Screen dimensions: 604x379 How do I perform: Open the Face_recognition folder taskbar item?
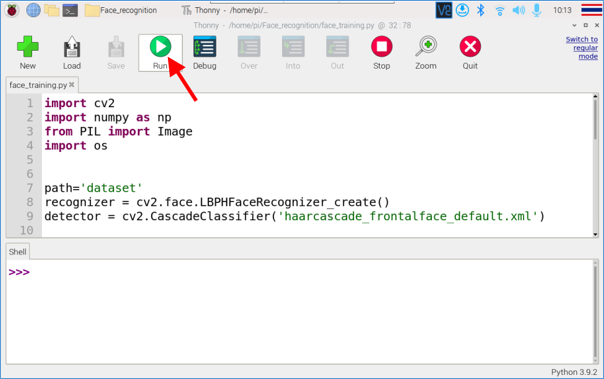point(121,10)
